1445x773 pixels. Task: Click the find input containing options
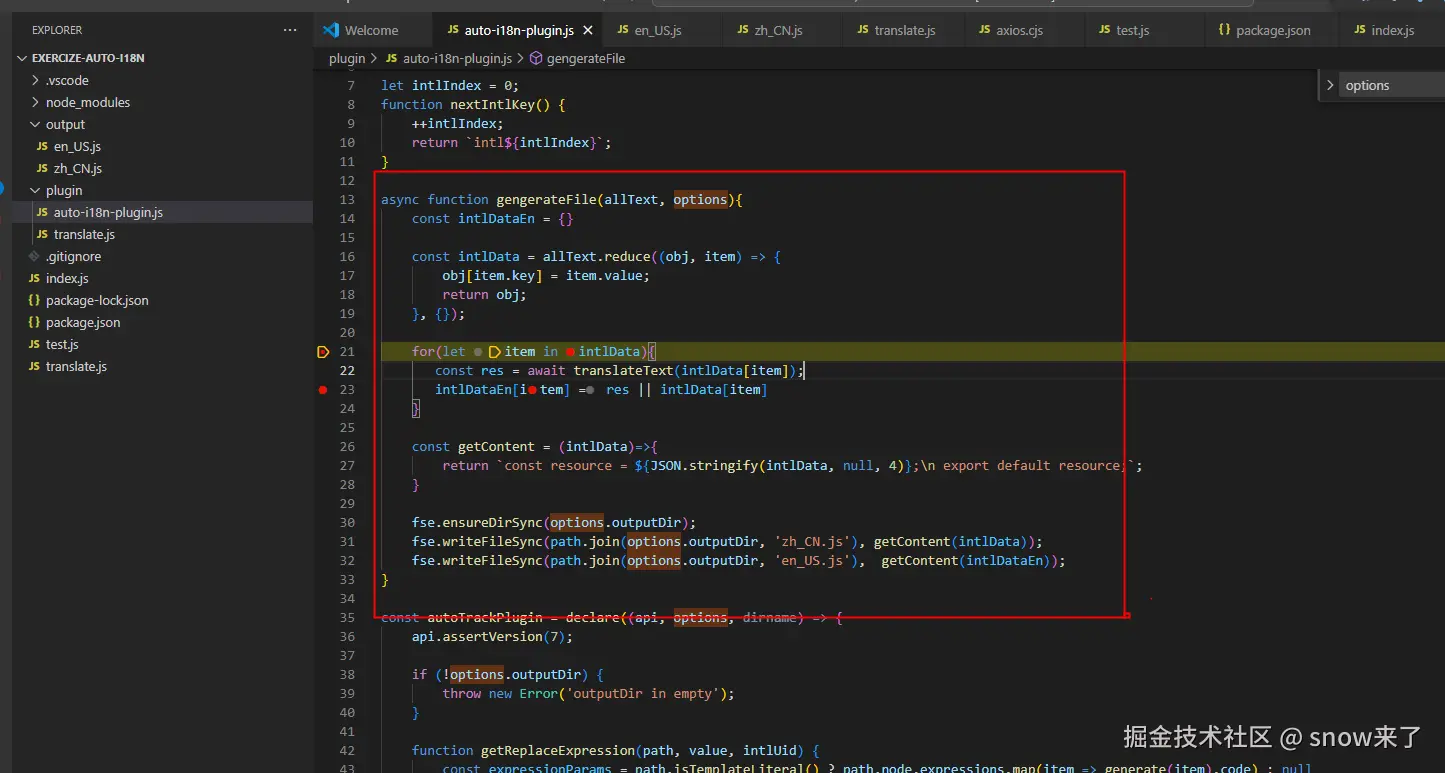point(1390,86)
